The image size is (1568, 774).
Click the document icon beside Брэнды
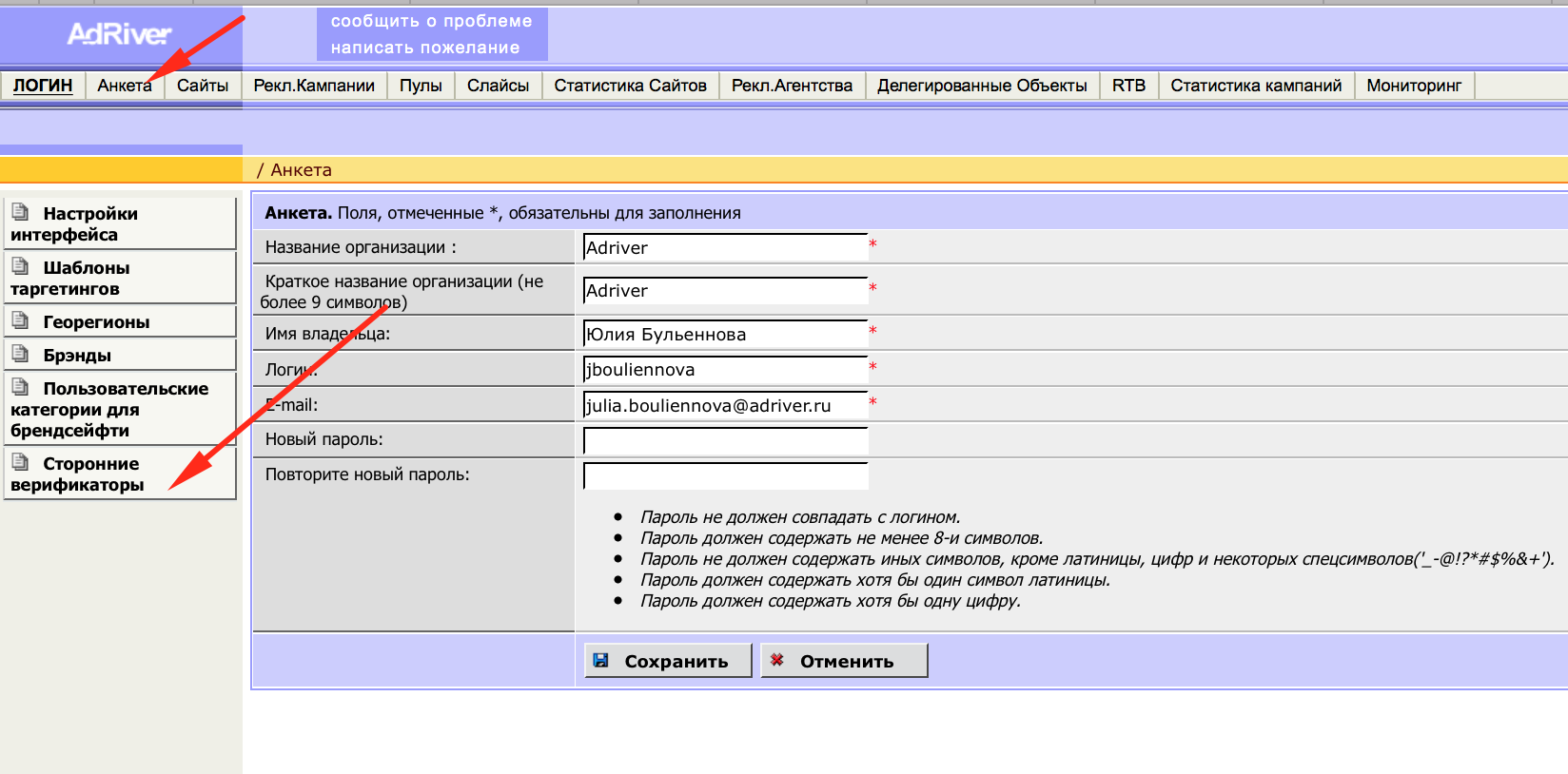coord(20,353)
